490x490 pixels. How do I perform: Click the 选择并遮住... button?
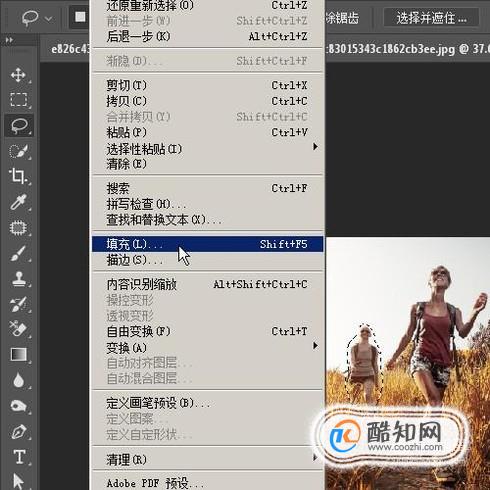431,17
